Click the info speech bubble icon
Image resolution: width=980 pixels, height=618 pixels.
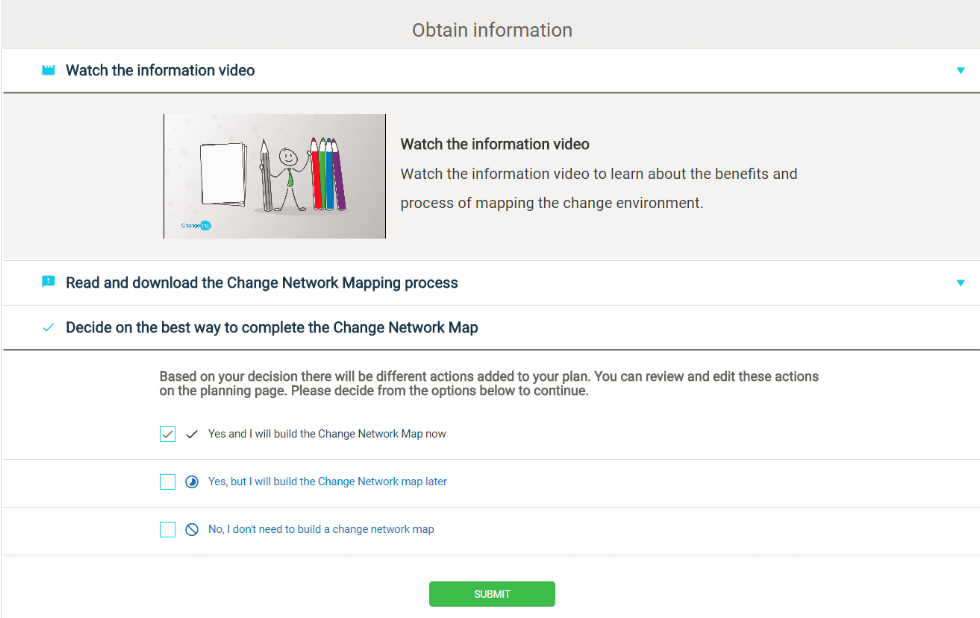48,283
